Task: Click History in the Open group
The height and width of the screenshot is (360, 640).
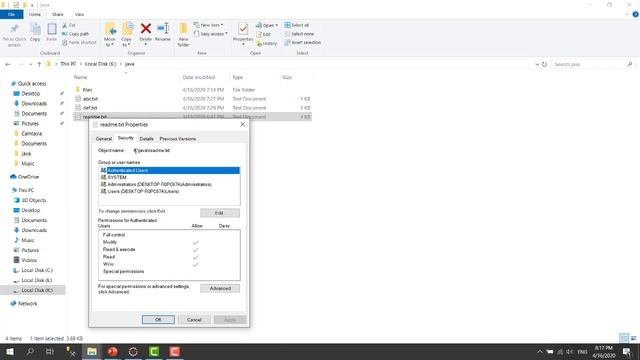Action: pyautogui.click(x=267, y=43)
